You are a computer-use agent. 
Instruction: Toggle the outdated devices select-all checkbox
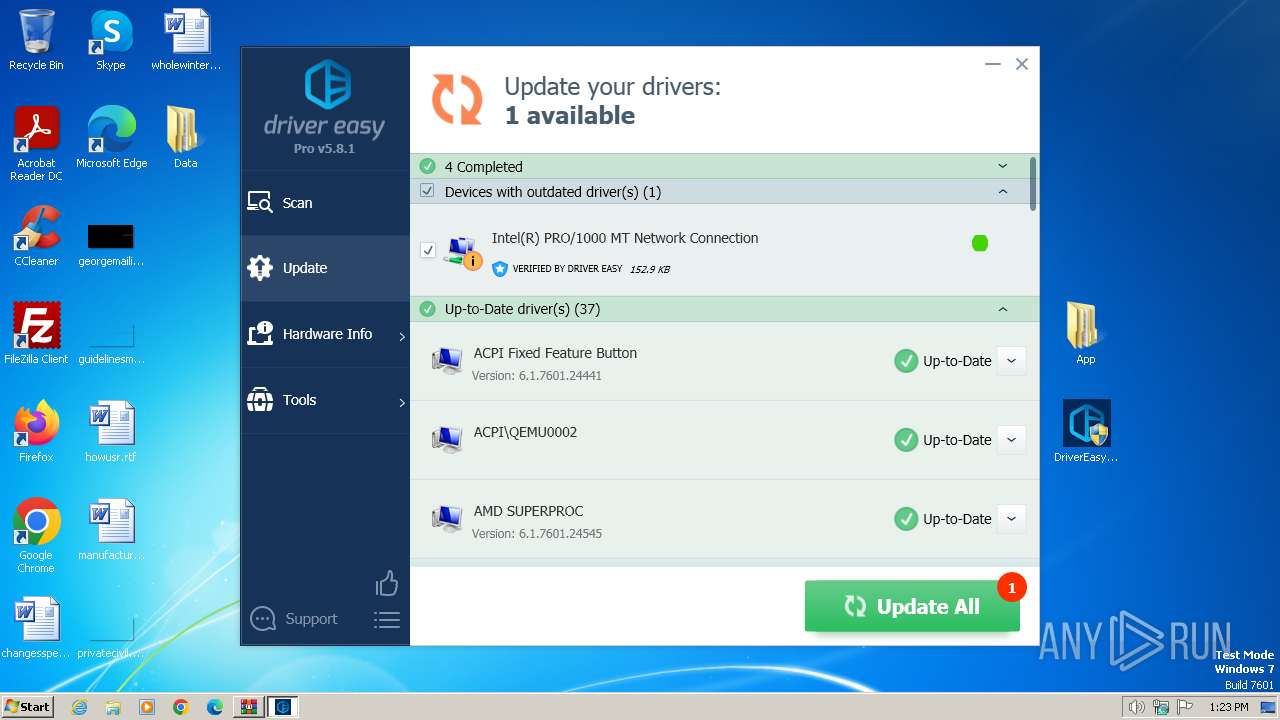pos(427,191)
